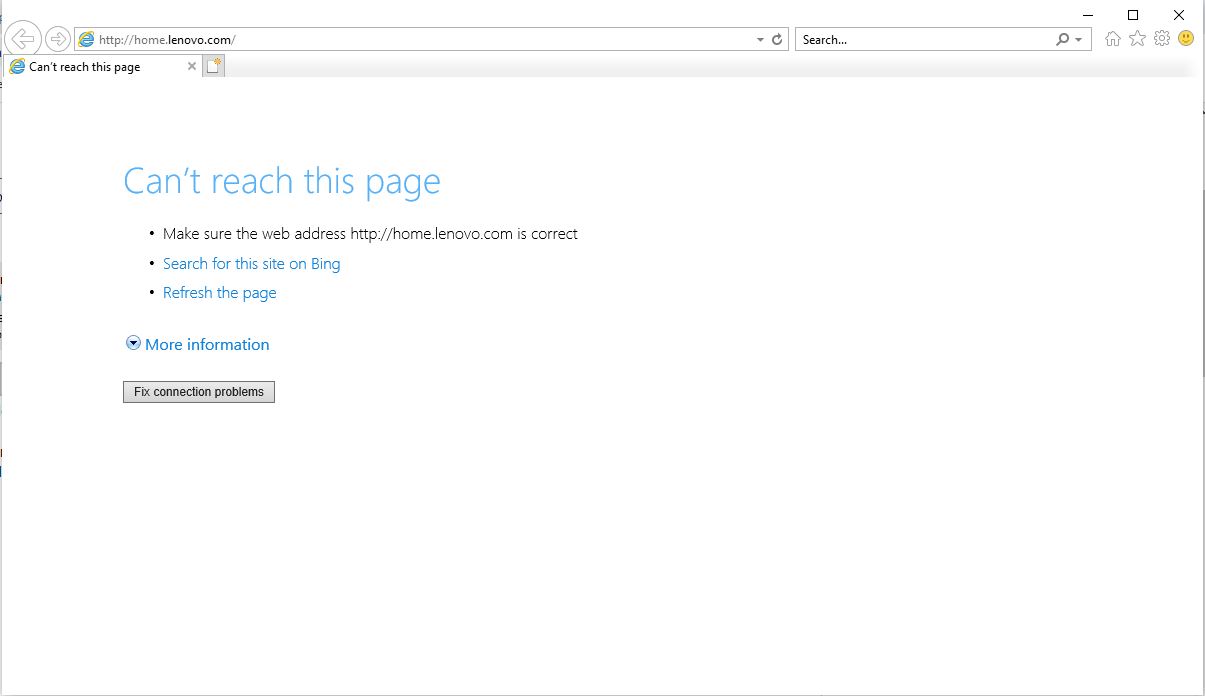Click the "Make sure the web address" text

[370, 234]
